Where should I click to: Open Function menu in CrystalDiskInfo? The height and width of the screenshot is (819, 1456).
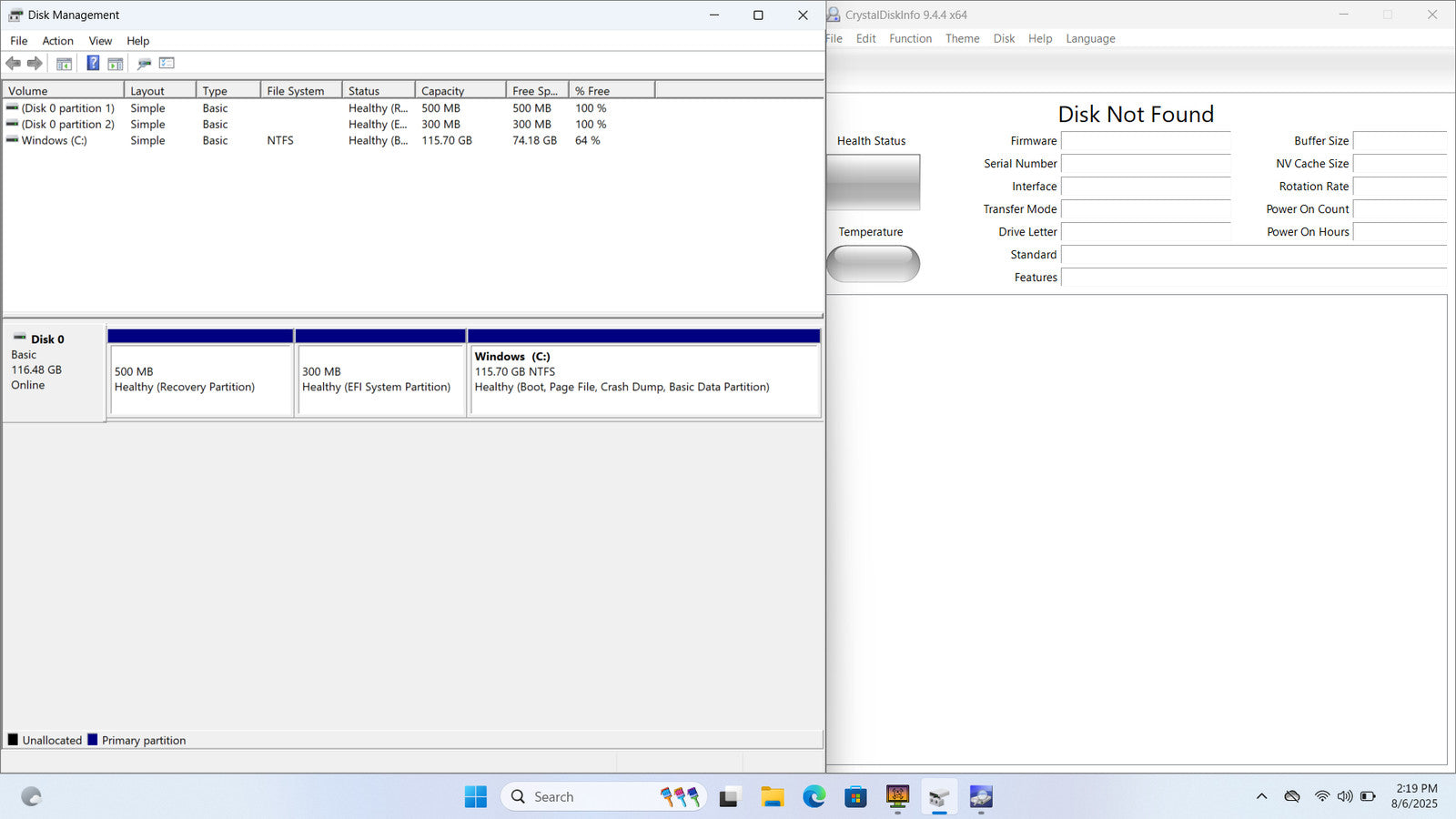pos(910,38)
